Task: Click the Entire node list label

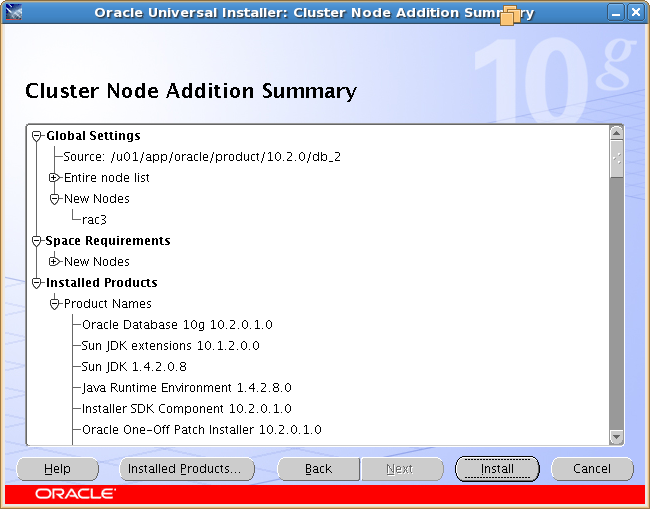Action: point(107,178)
